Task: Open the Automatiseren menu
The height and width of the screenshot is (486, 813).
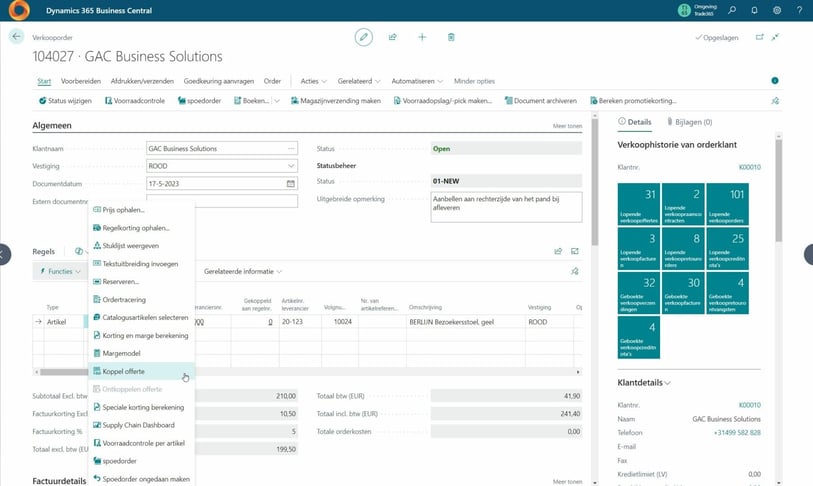Action: coord(417,81)
